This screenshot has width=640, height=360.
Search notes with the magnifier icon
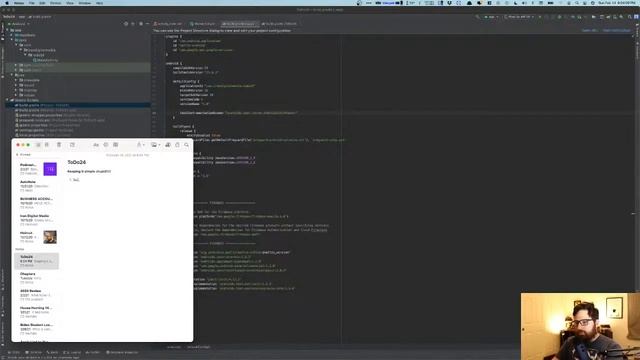[187, 145]
